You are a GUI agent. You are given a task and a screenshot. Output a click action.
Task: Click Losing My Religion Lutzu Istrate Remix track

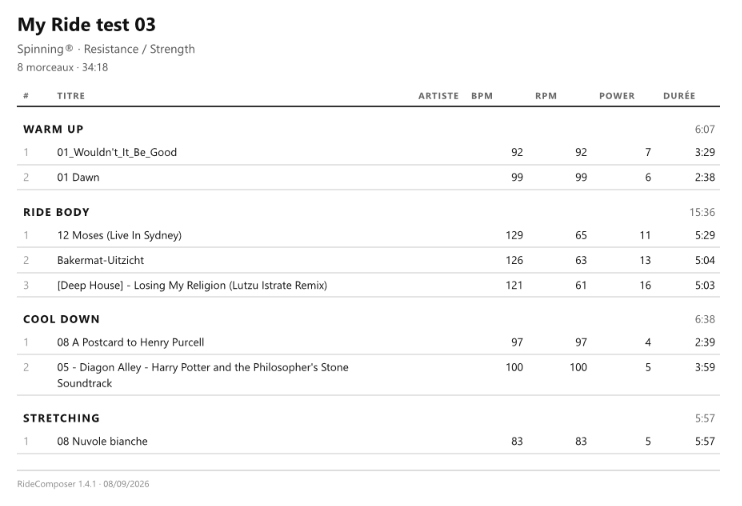[x=368, y=285]
